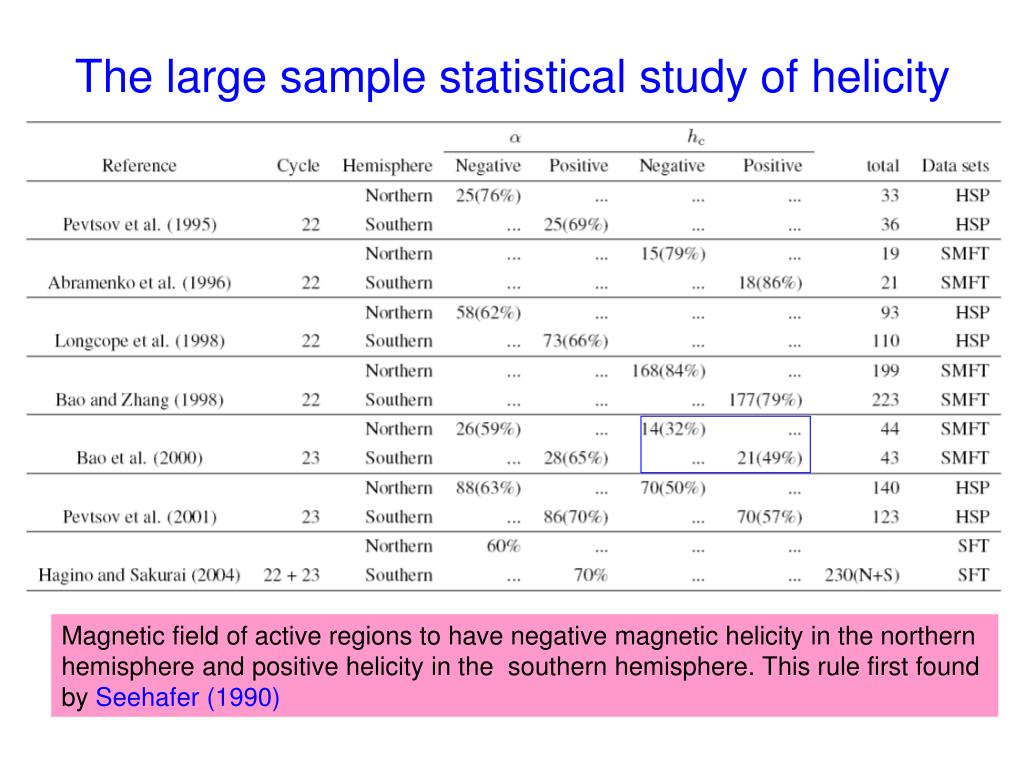Viewport: 1024px width, 768px height.
Task: Select the 58(62%) table value
Action: click(x=488, y=313)
